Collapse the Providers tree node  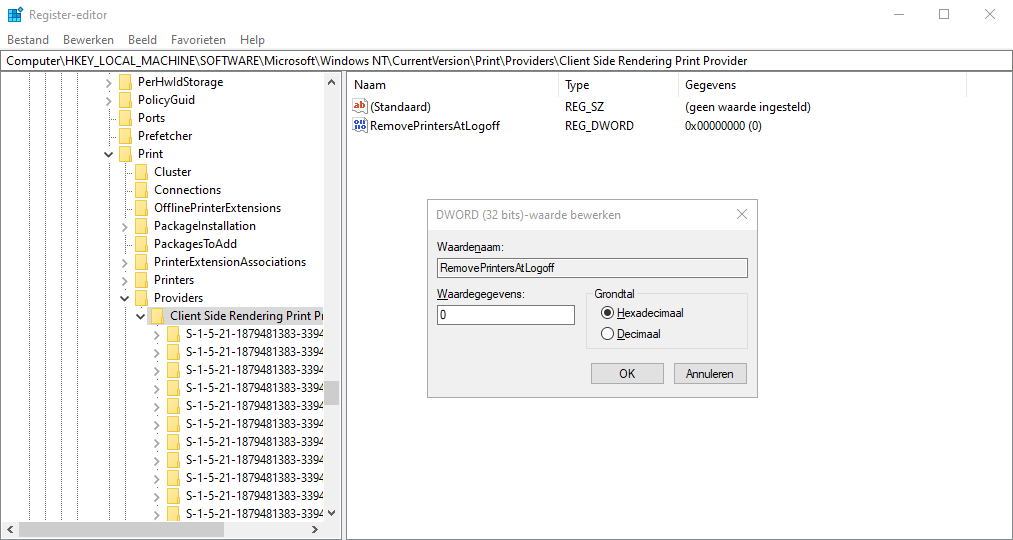tap(125, 298)
